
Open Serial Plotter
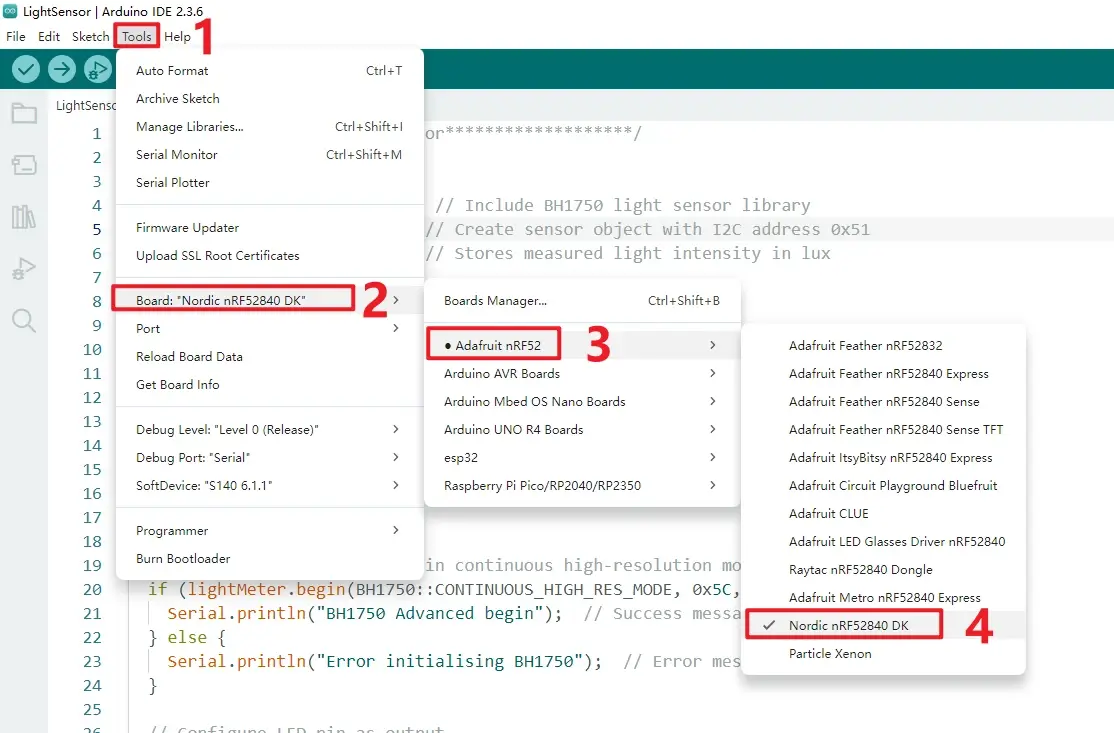click(270, 183)
